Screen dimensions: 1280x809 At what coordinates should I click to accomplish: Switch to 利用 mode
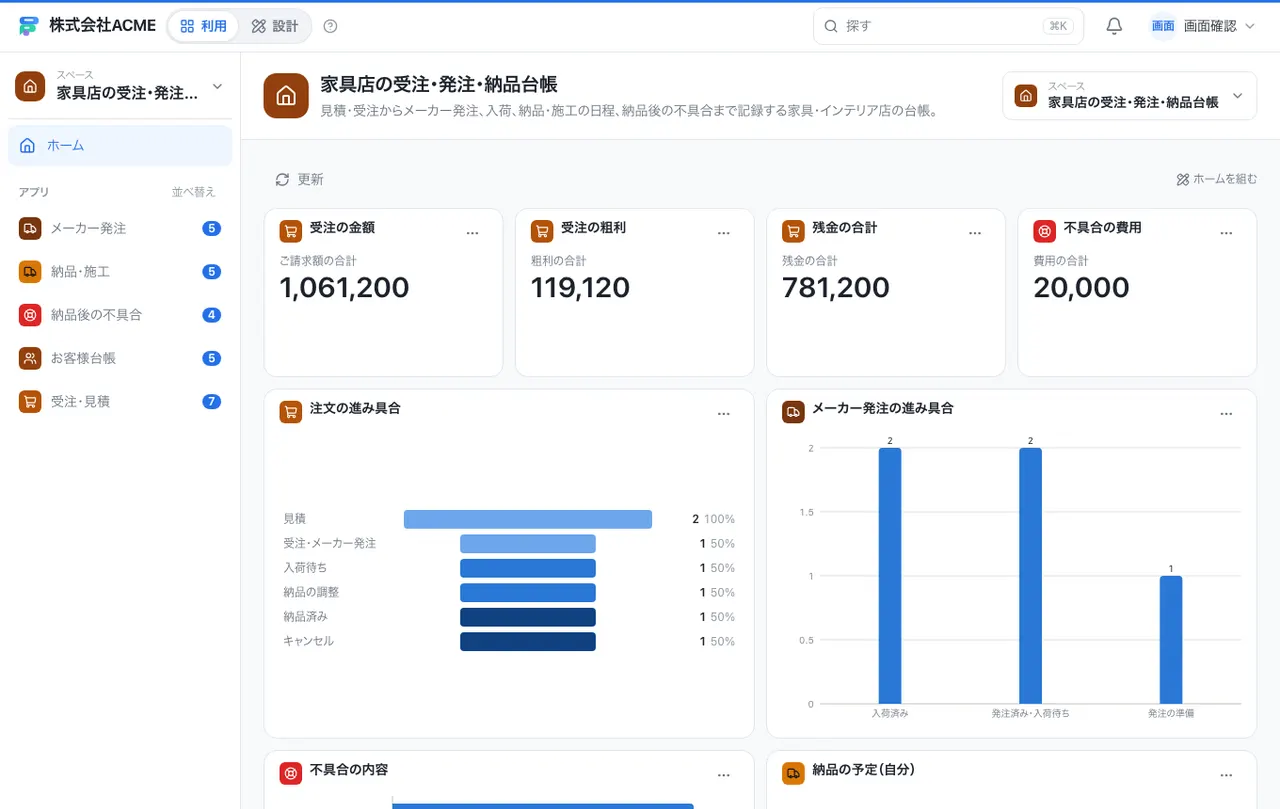click(203, 26)
